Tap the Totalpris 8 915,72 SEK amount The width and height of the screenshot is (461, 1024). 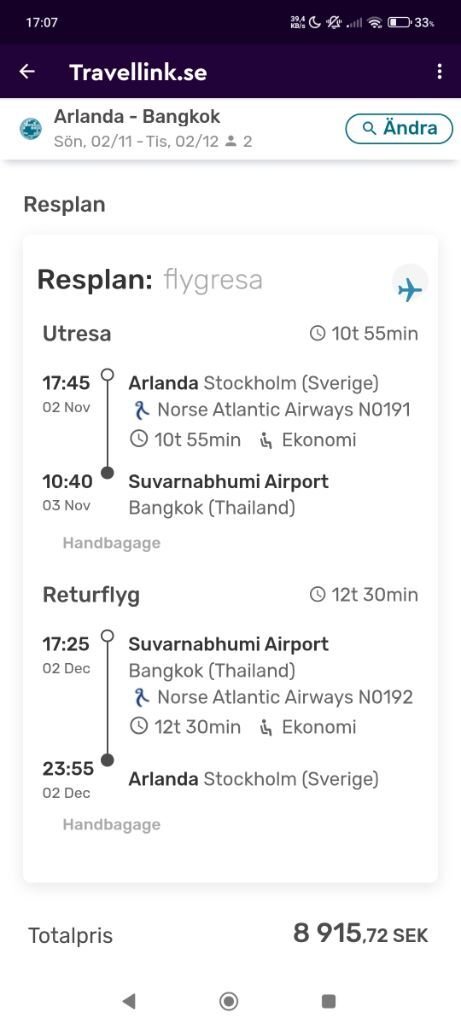360,934
